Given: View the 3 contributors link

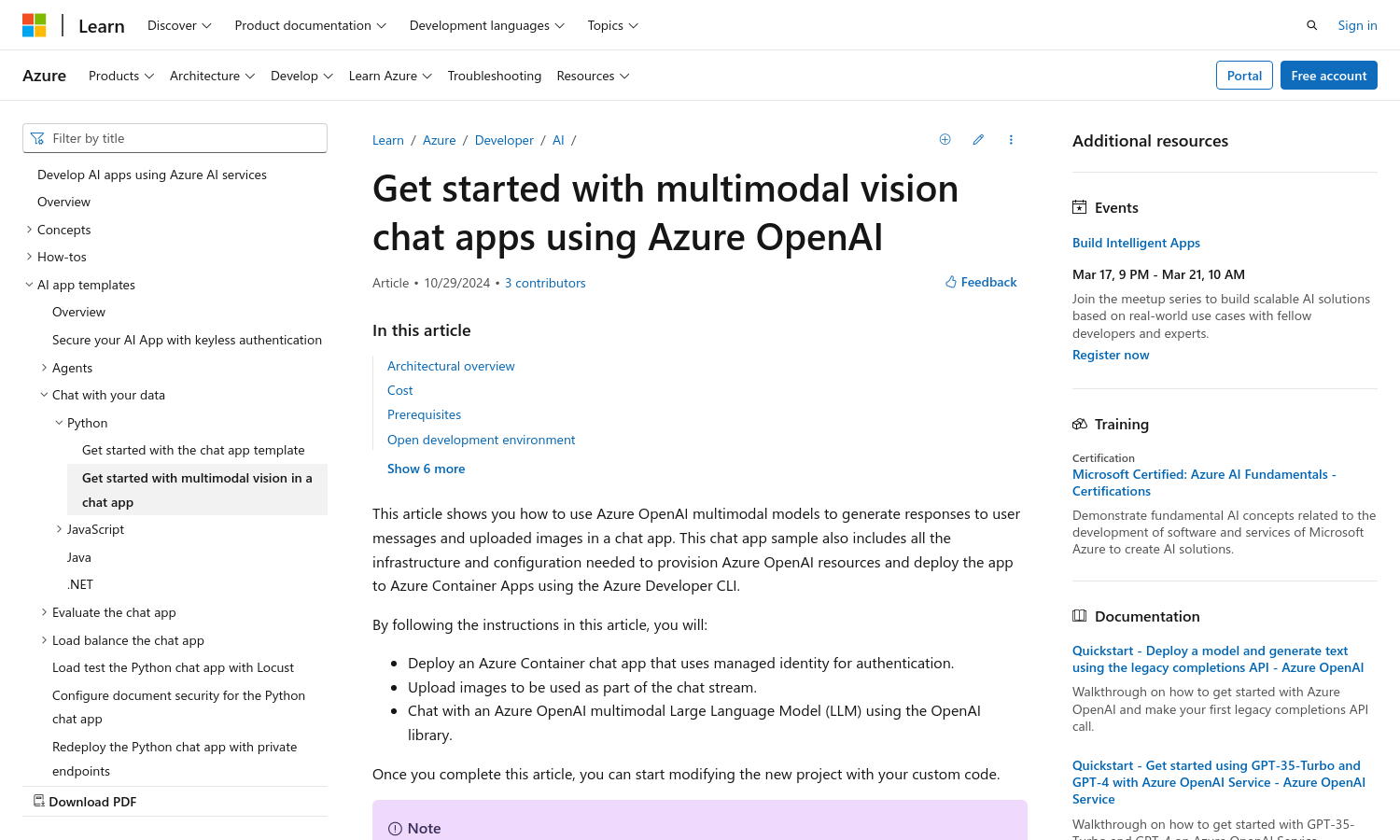Looking at the screenshot, I should [545, 283].
